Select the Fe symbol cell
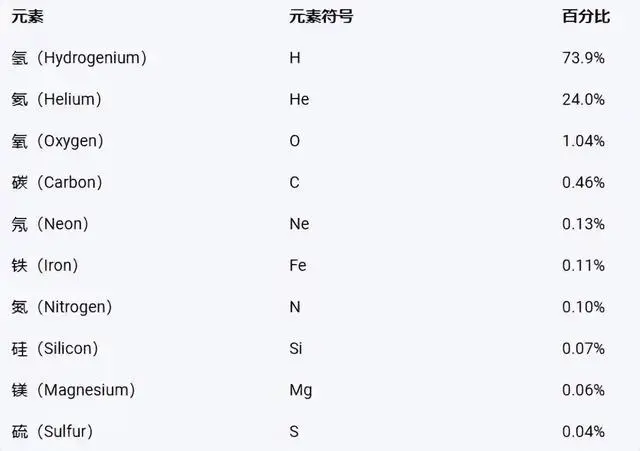Screen dimensions: 640x451 (x=298, y=266)
